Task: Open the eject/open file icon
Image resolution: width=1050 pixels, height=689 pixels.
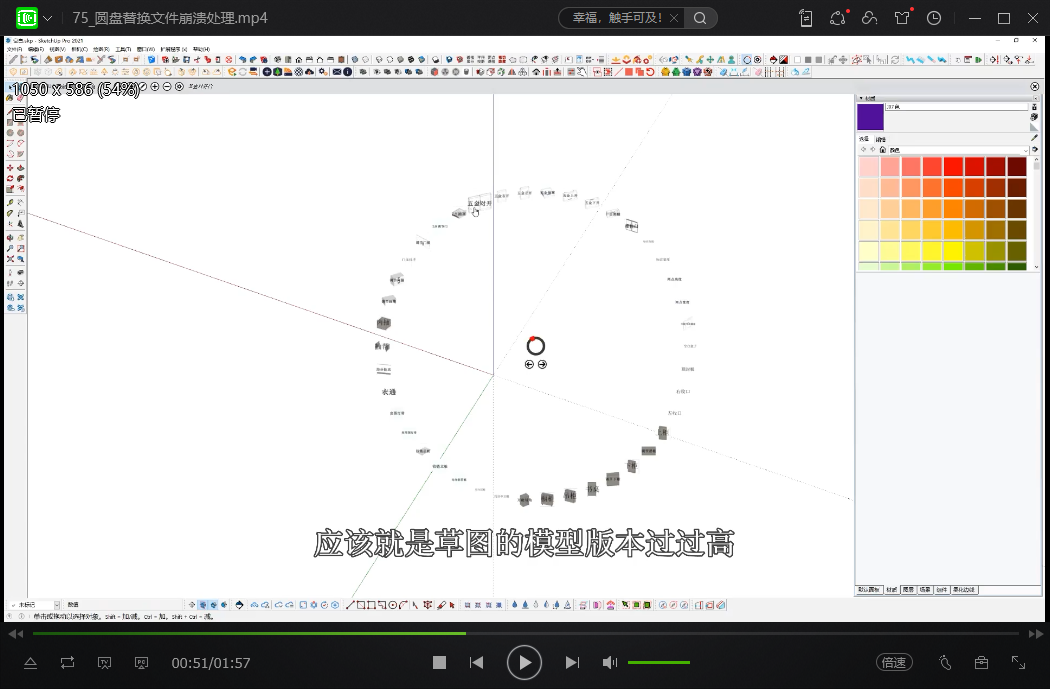Action: pos(30,662)
